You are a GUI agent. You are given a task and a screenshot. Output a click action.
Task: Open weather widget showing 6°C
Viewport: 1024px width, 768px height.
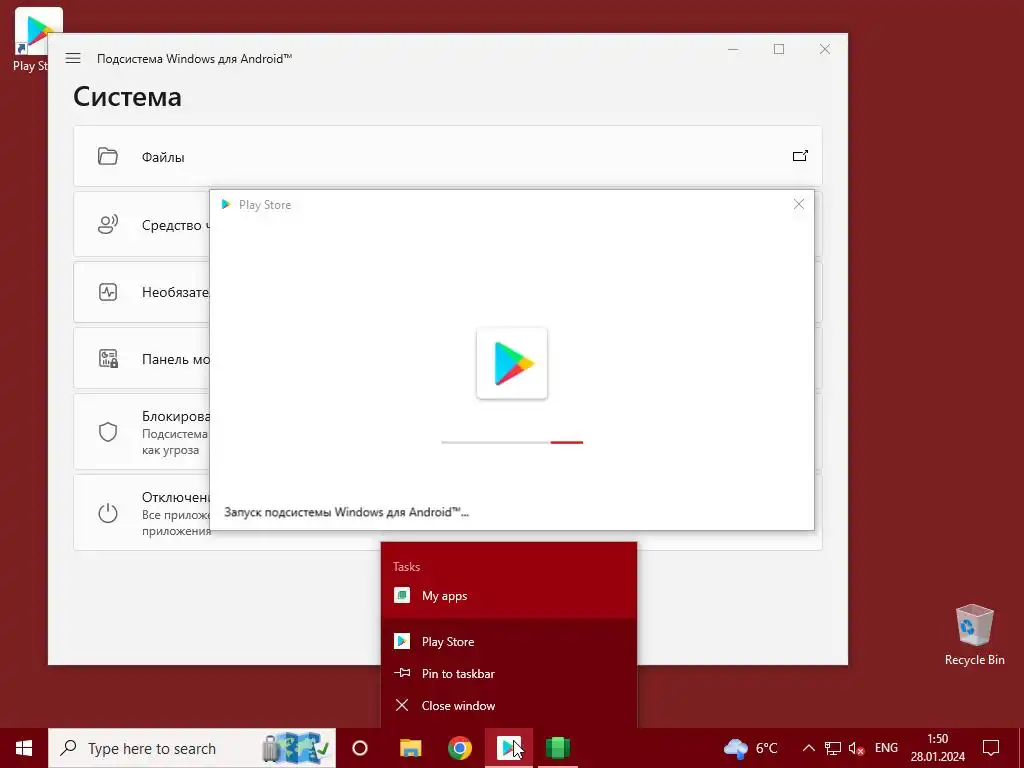point(751,748)
